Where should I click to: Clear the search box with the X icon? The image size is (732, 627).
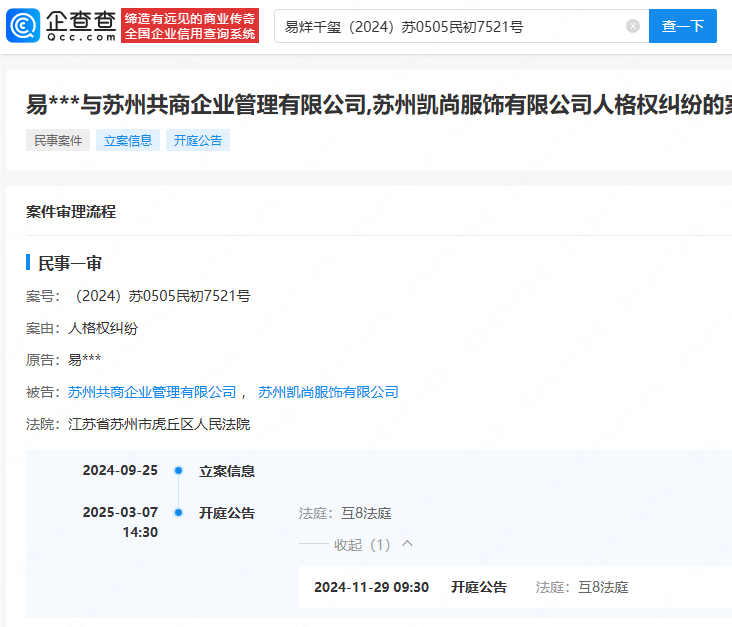633,26
